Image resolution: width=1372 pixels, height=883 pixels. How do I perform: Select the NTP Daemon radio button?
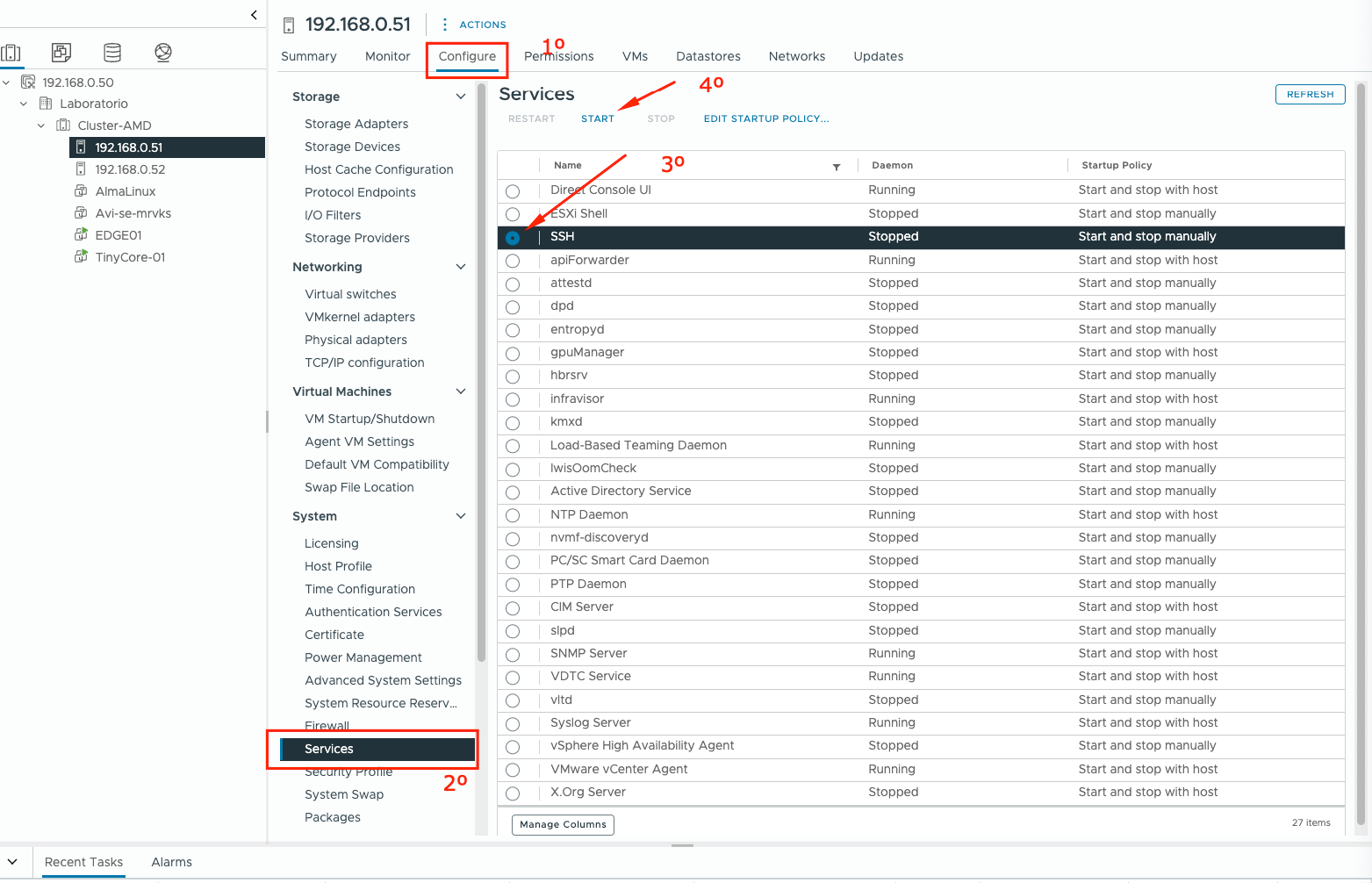(513, 515)
